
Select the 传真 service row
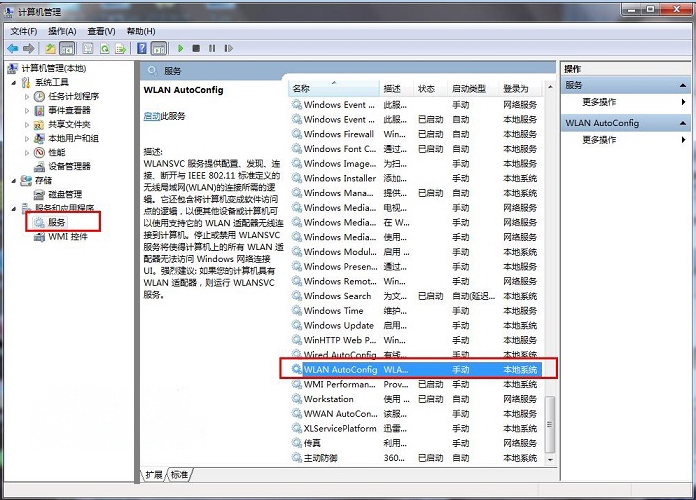pos(416,443)
